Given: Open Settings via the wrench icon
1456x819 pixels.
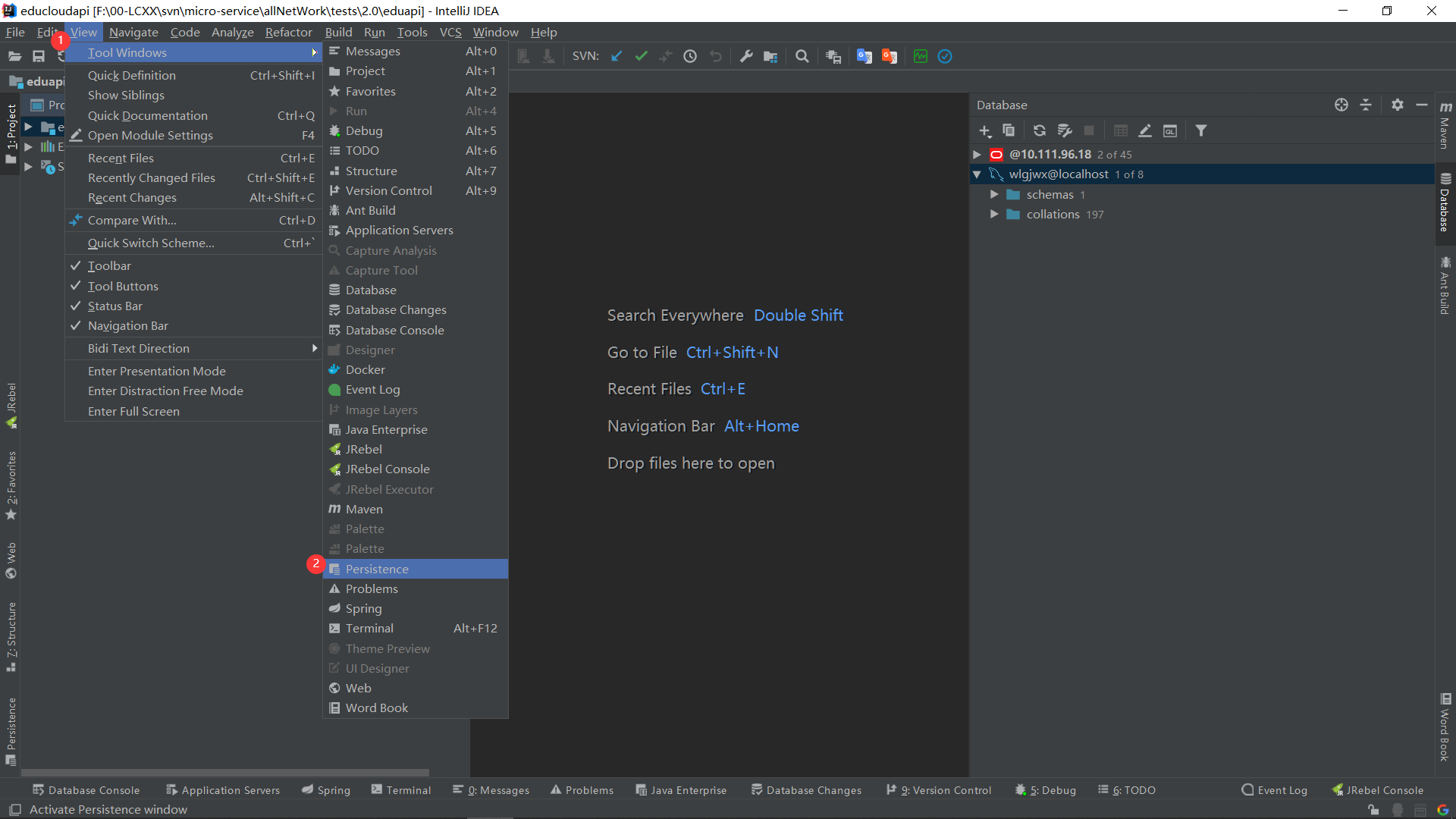Looking at the screenshot, I should 746,56.
